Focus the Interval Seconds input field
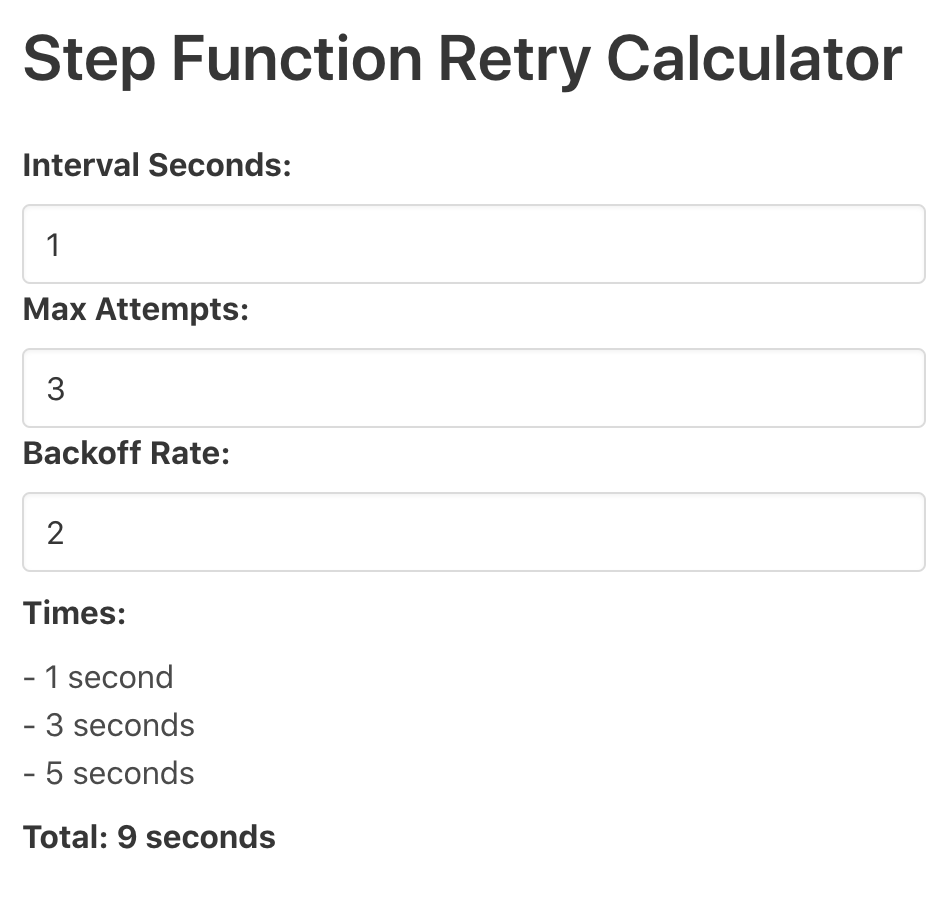 coord(474,244)
